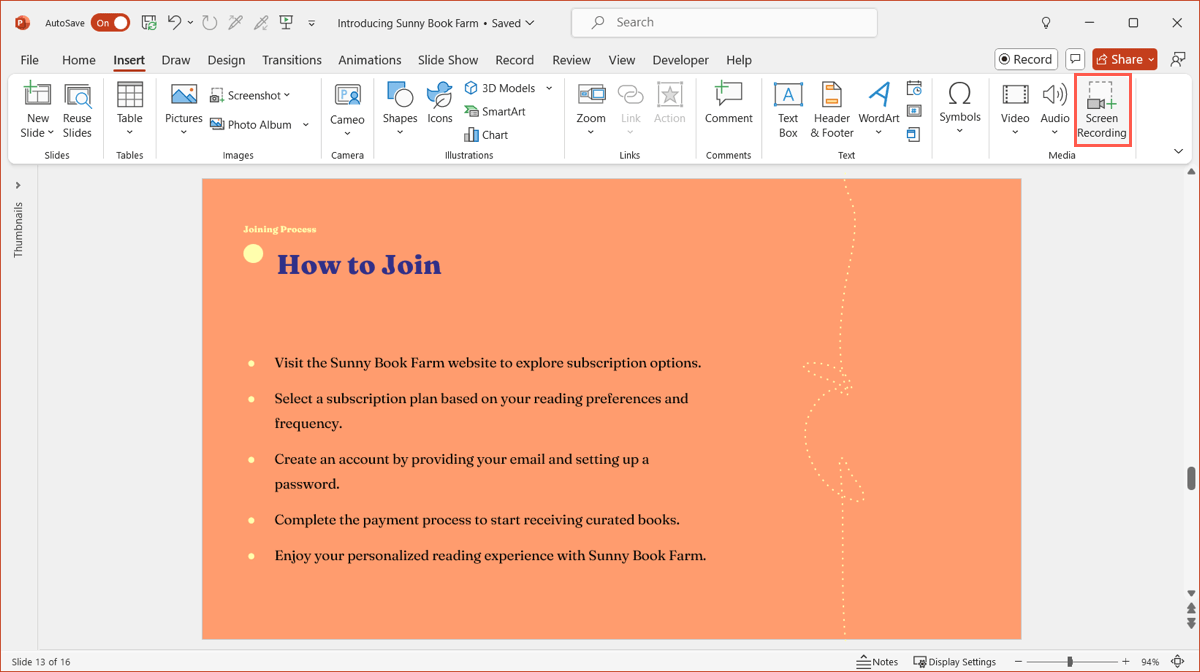Open the Slide Show tab
The image size is (1200, 672).
click(x=448, y=60)
